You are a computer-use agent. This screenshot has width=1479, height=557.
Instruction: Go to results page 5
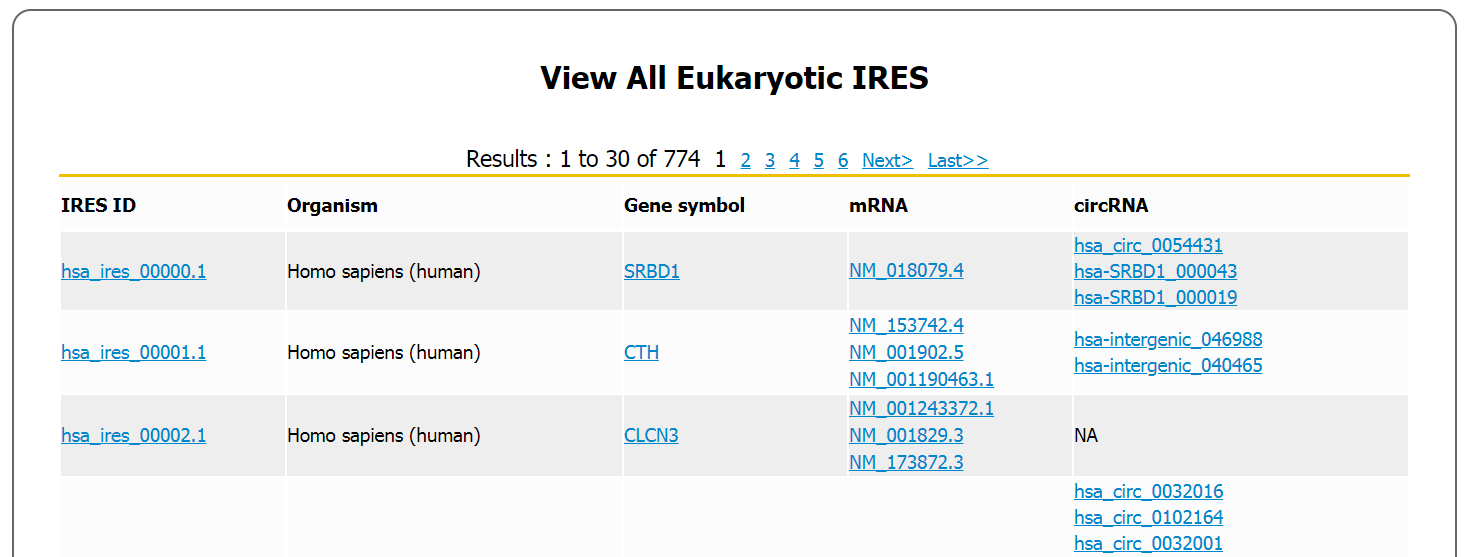coord(819,160)
